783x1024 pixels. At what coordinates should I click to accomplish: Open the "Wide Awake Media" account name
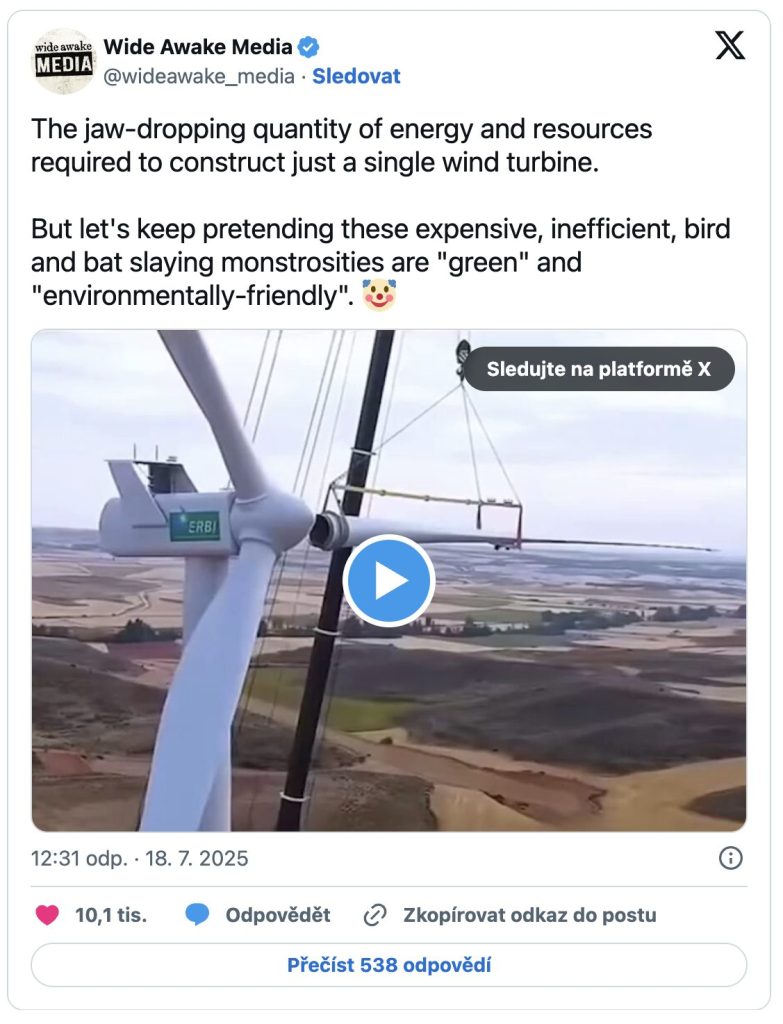click(x=198, y=46)
